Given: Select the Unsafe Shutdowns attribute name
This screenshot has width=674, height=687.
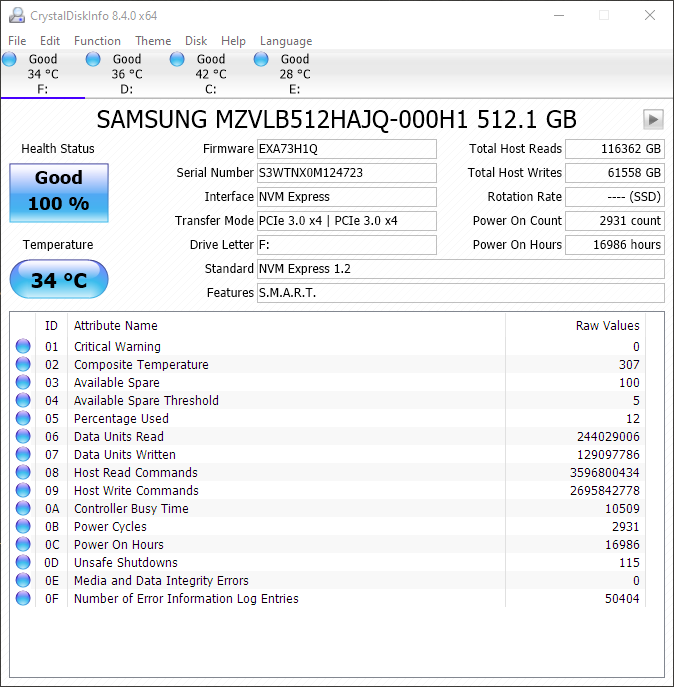Looking at the screenshot, I should (x=126, y=562).
